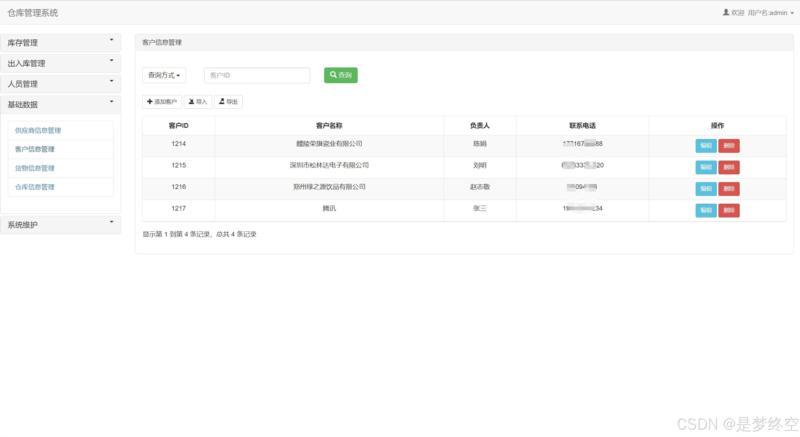Click customer name 腾讯
Screen dimensions: 800x437
(329, 208)
